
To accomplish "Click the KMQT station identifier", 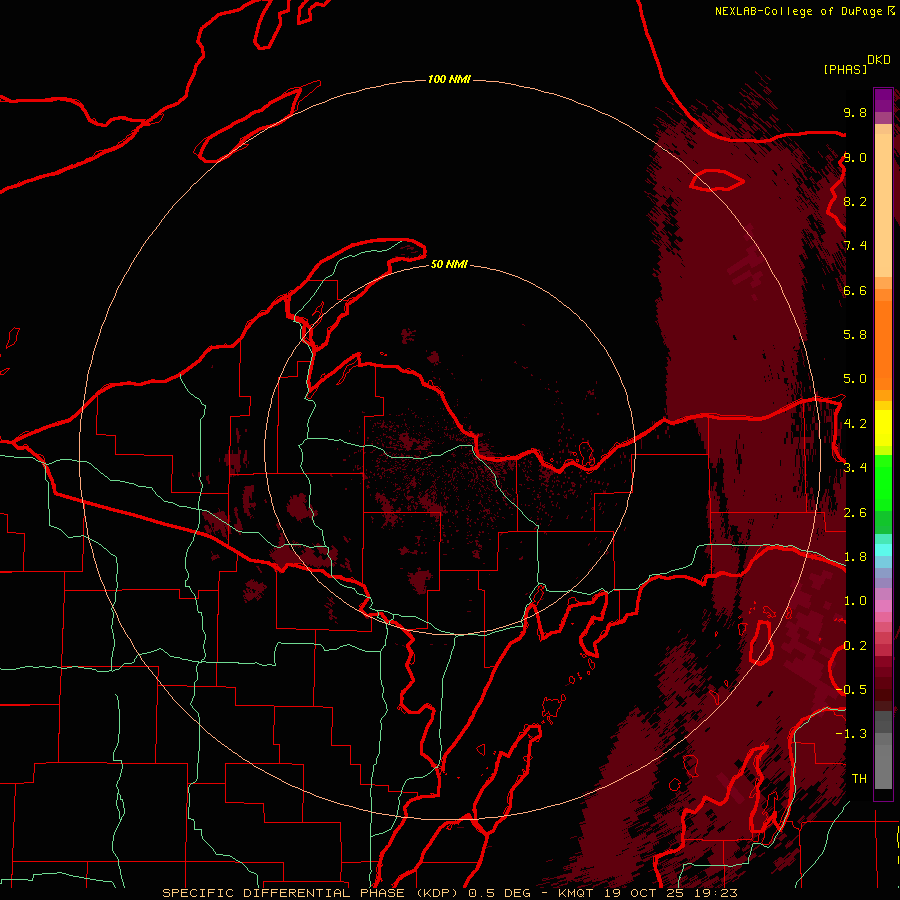I will click(575, 893).
